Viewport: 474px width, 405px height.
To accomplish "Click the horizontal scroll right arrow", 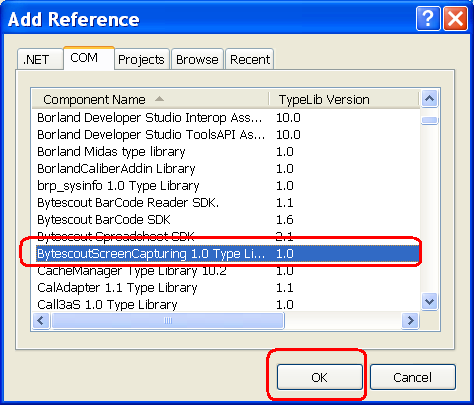I will coord(410,321).
